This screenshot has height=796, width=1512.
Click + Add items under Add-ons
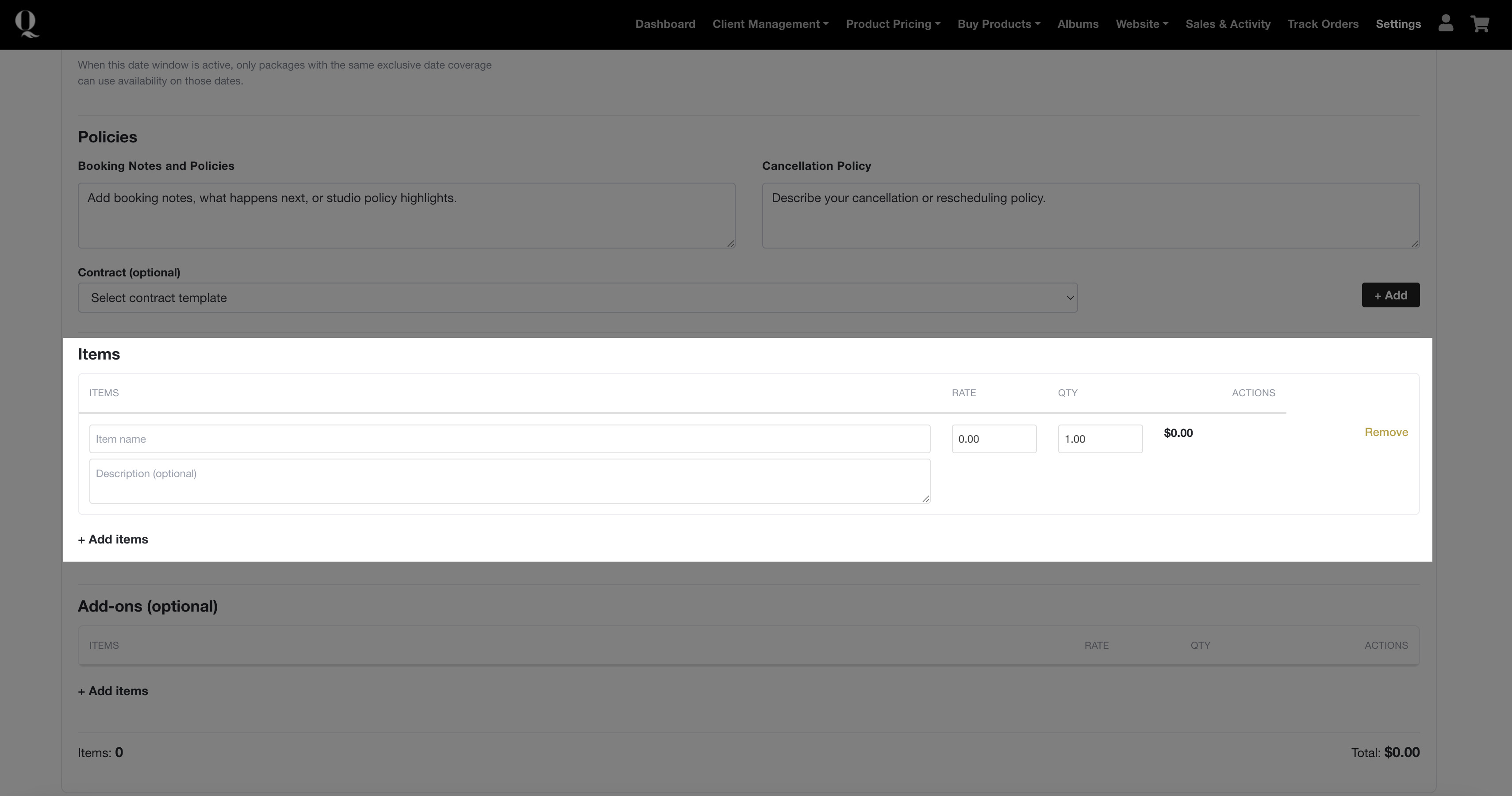pos(113,691)
